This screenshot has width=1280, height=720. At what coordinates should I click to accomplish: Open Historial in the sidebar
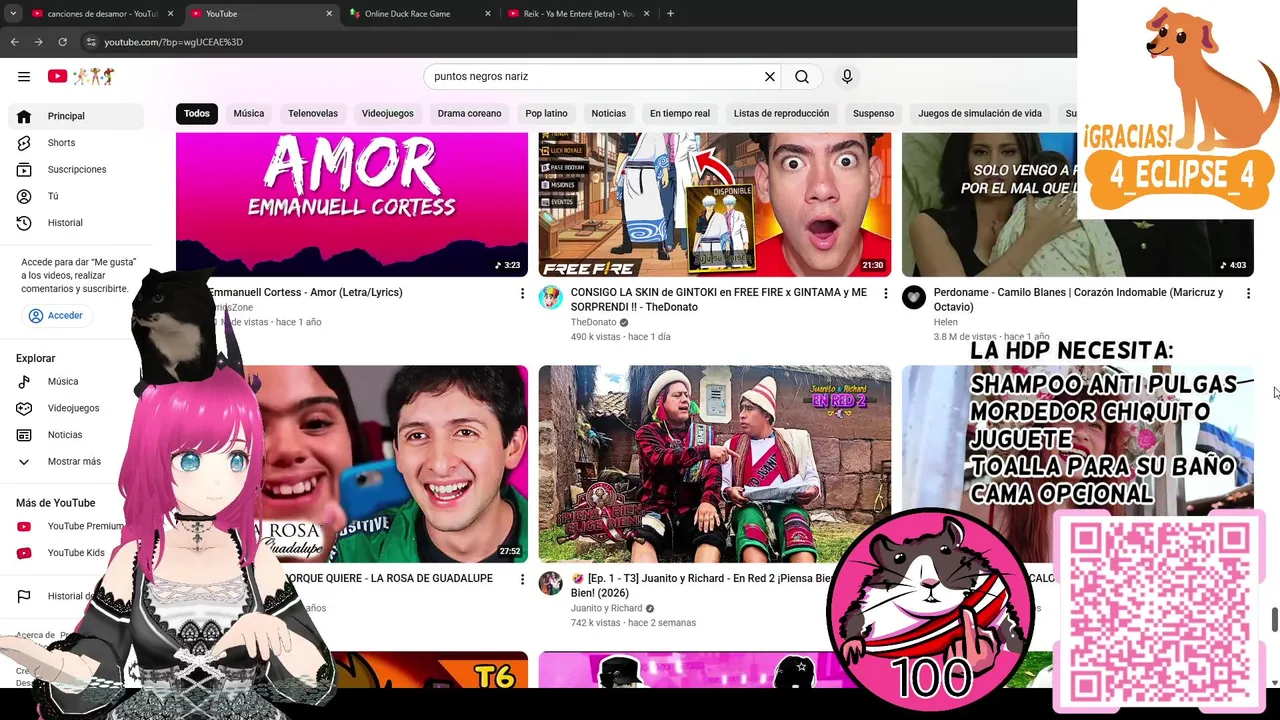(76, 223)
